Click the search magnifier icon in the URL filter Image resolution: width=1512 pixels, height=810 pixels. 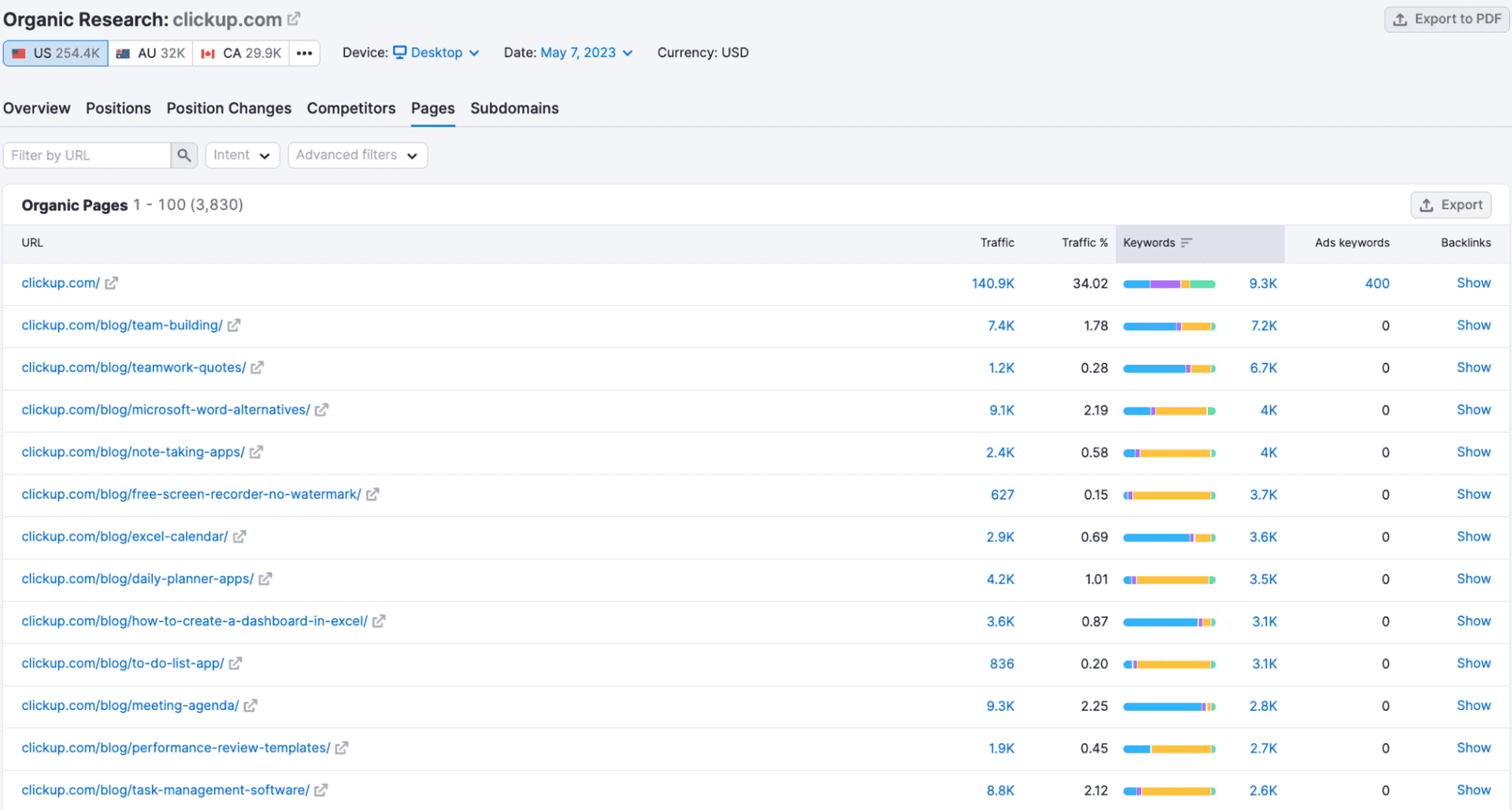click(x=183, y=155)
